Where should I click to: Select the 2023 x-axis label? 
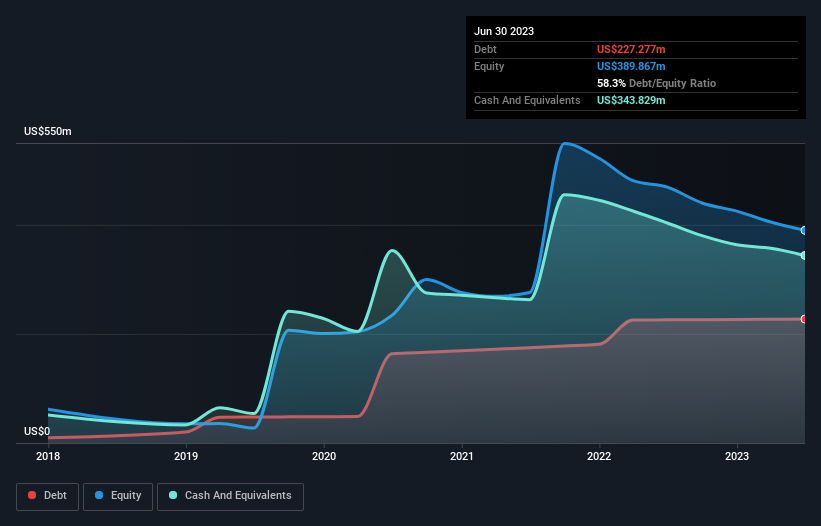pos(737,456)
